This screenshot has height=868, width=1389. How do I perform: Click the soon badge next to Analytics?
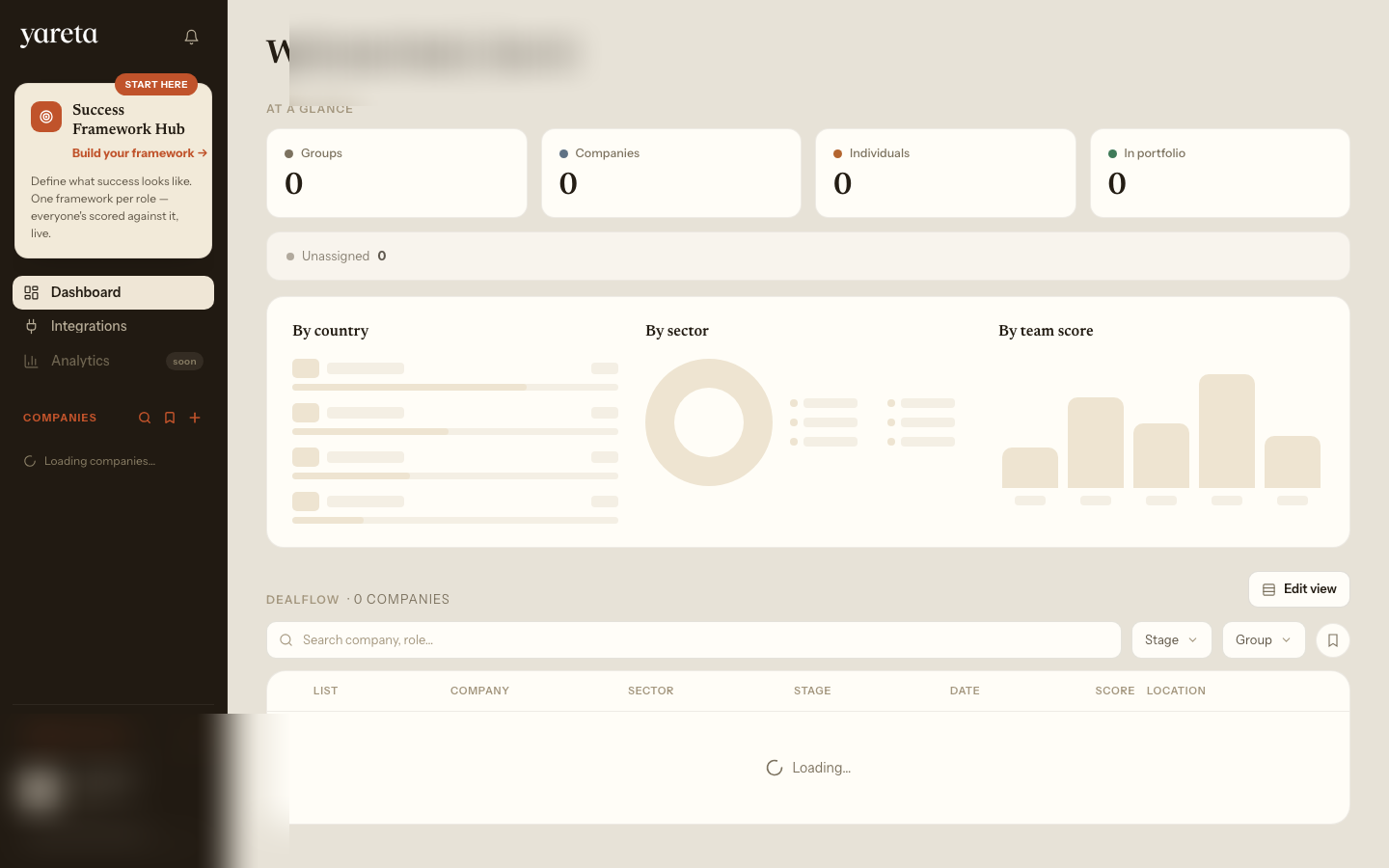coord(184,362)
